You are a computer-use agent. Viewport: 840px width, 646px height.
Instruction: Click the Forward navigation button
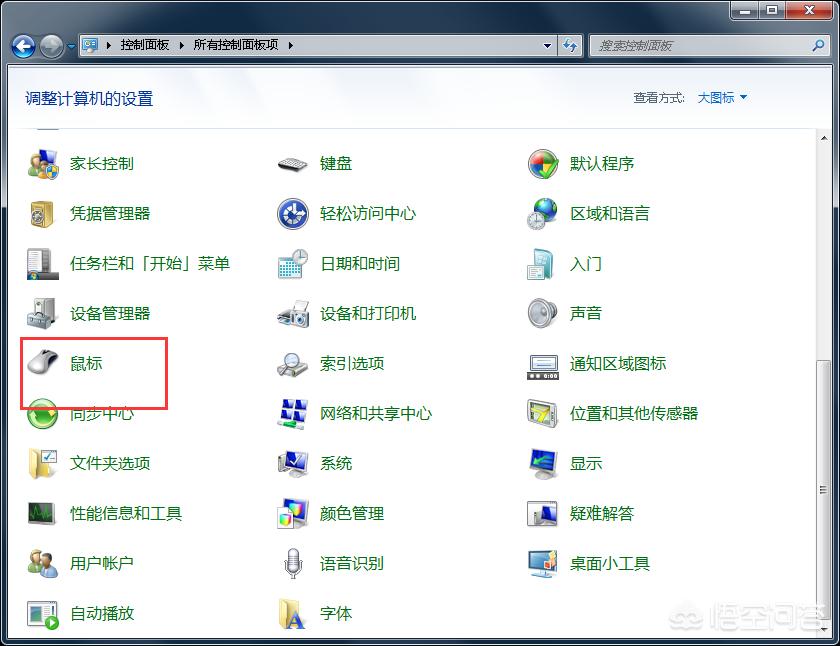[x=51, y=47]
